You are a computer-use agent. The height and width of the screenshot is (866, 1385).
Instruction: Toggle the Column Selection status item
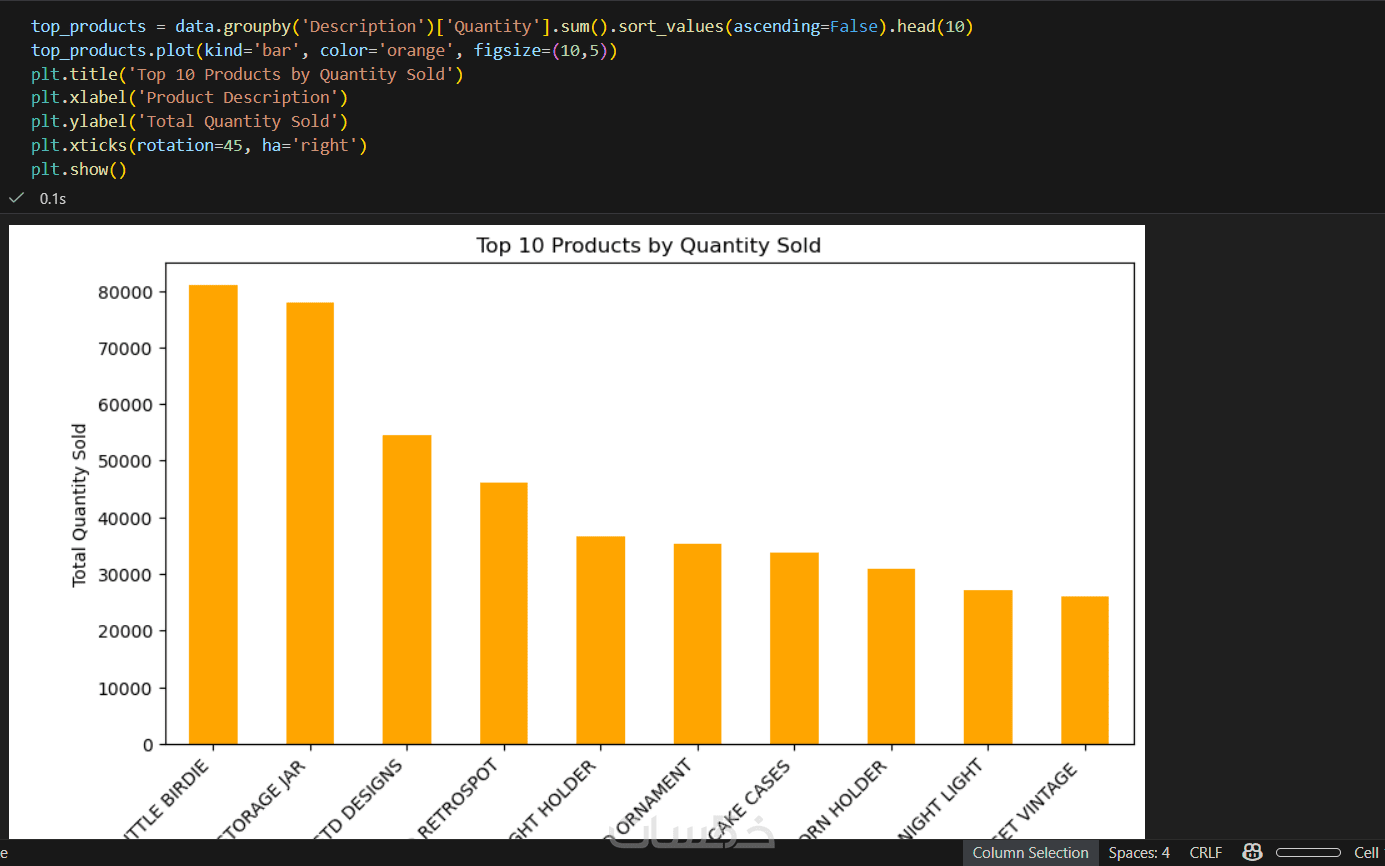[x=1030, y=852]
